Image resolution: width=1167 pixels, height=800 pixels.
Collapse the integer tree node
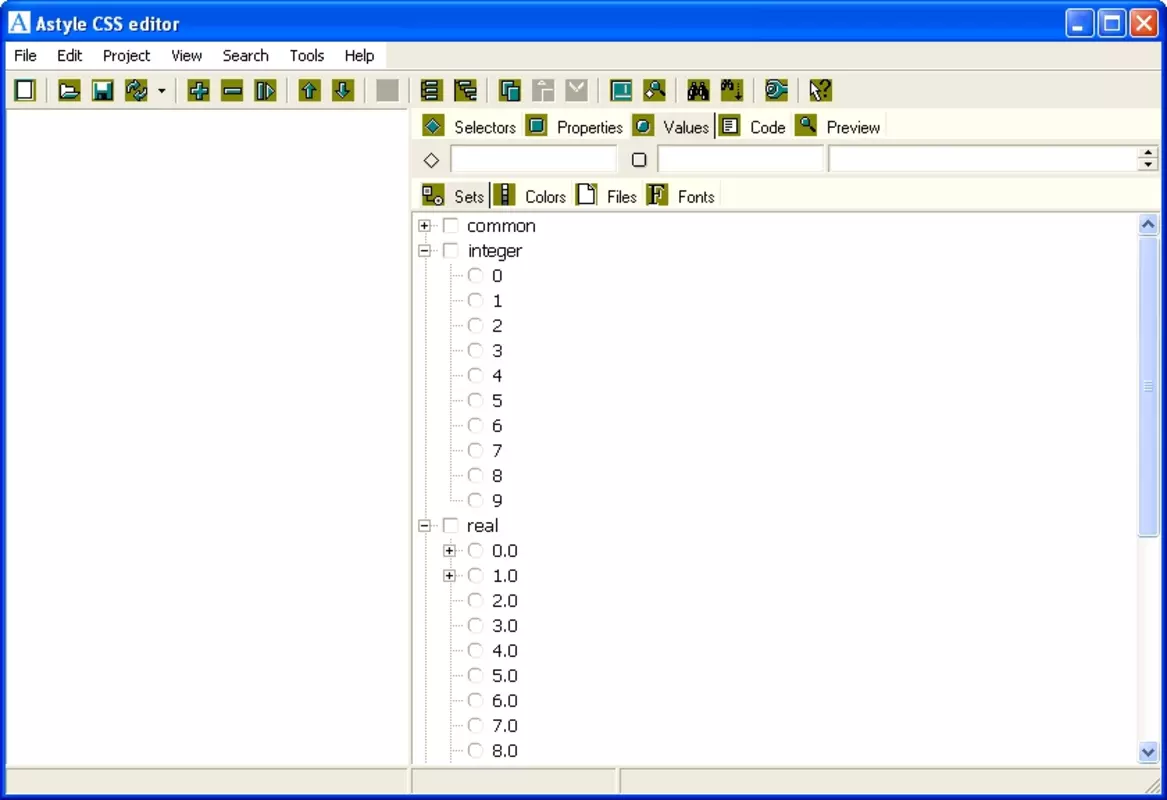(x=424, y=251)
